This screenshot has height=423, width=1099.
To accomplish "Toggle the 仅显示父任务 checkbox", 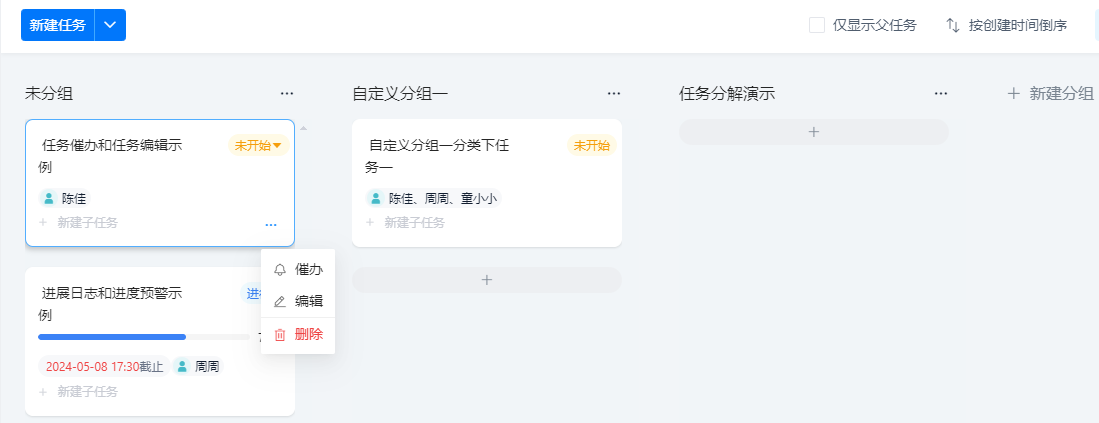I will pos(817,25).
